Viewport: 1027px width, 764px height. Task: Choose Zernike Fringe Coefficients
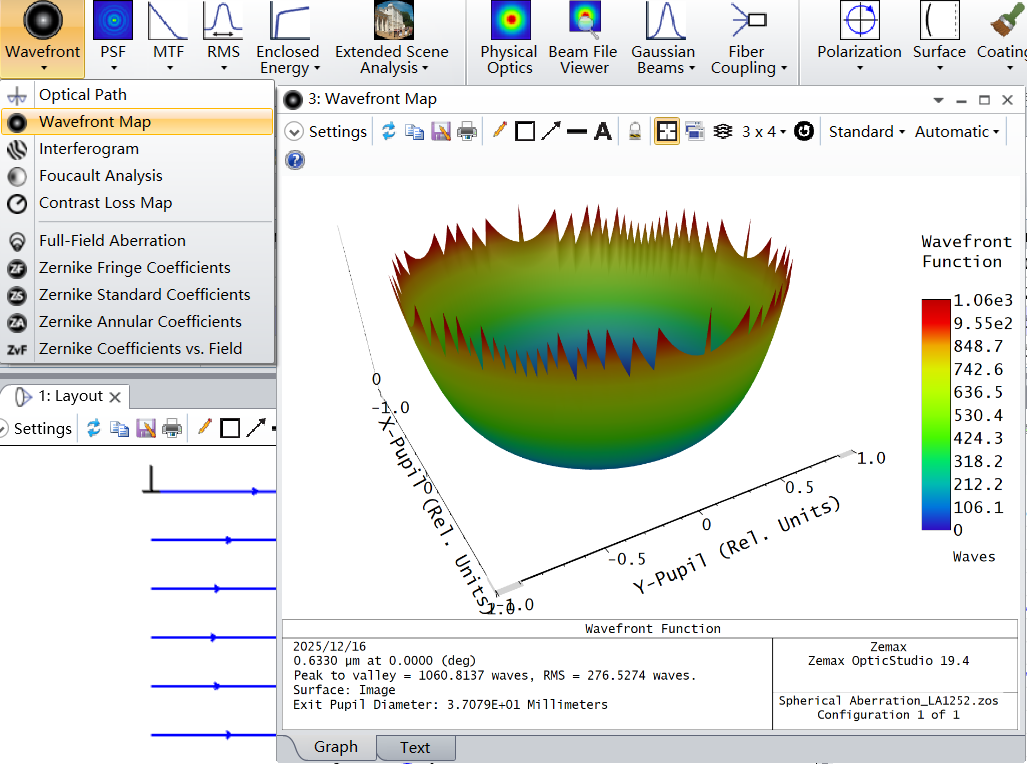[x=138, y=267]
